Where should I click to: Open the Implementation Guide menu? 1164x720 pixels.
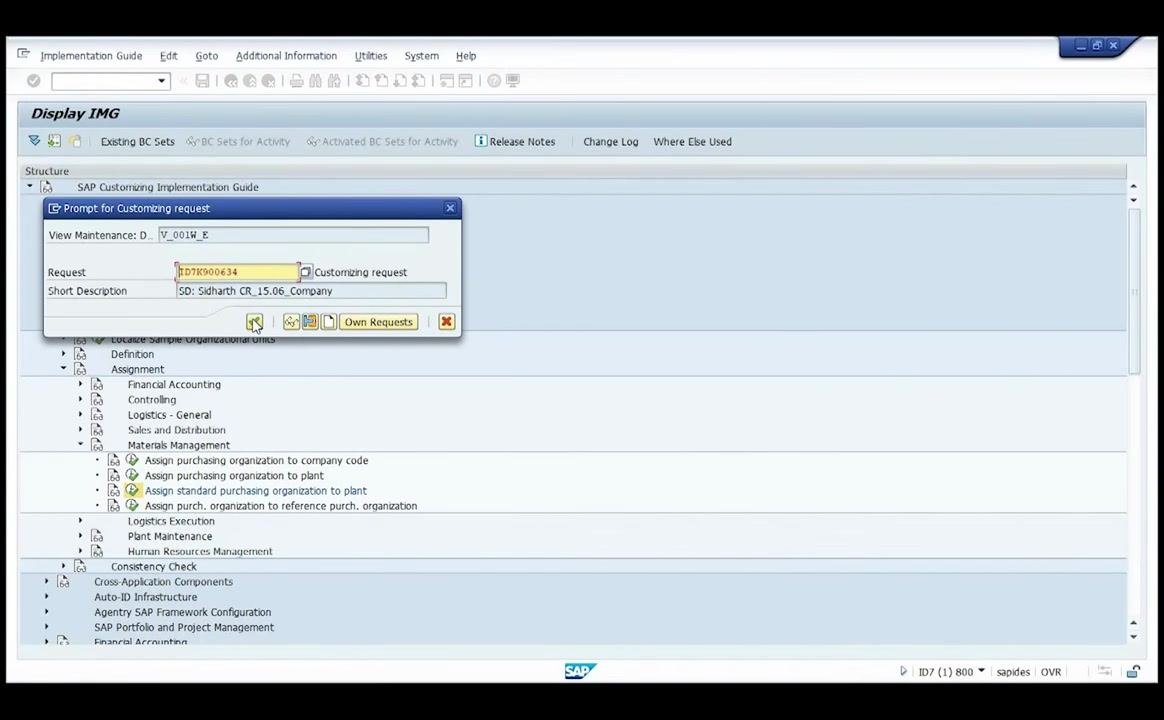point(91,56)
